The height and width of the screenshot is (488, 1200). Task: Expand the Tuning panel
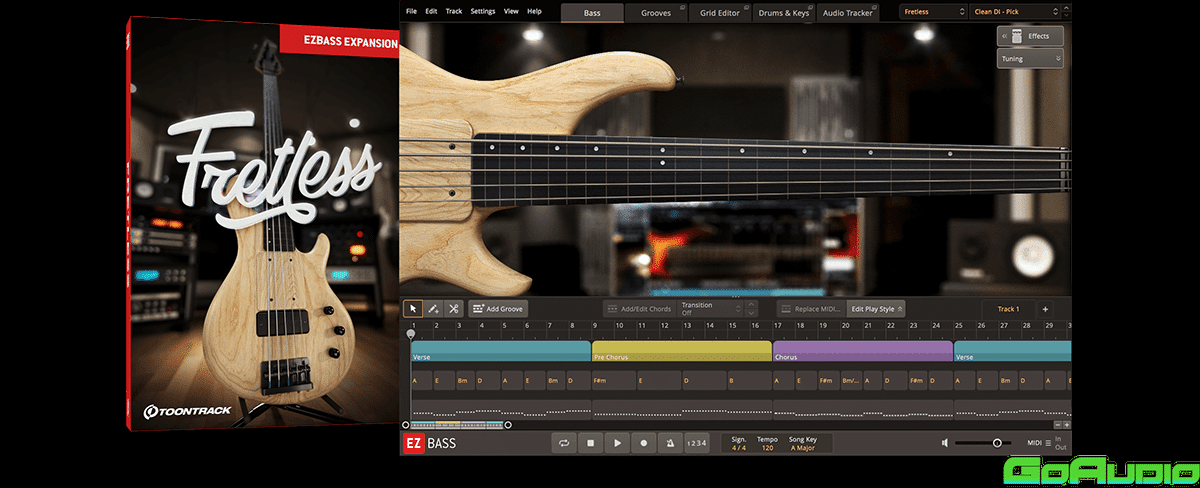point(1030,59)
